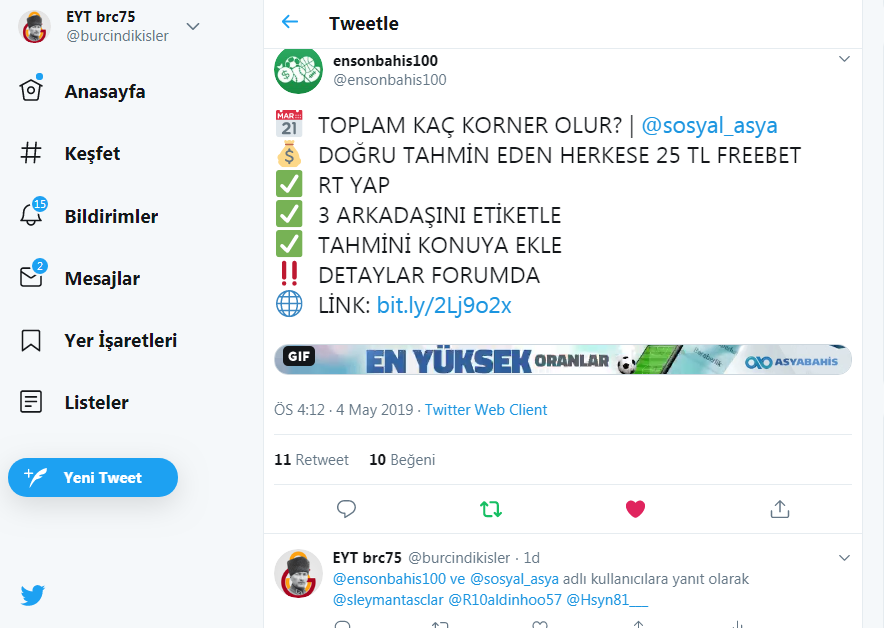Open Yer İşaretleri from the sidebar
Image resolution: width=884 pixels, height=628 pixels.
pos(121,340)
